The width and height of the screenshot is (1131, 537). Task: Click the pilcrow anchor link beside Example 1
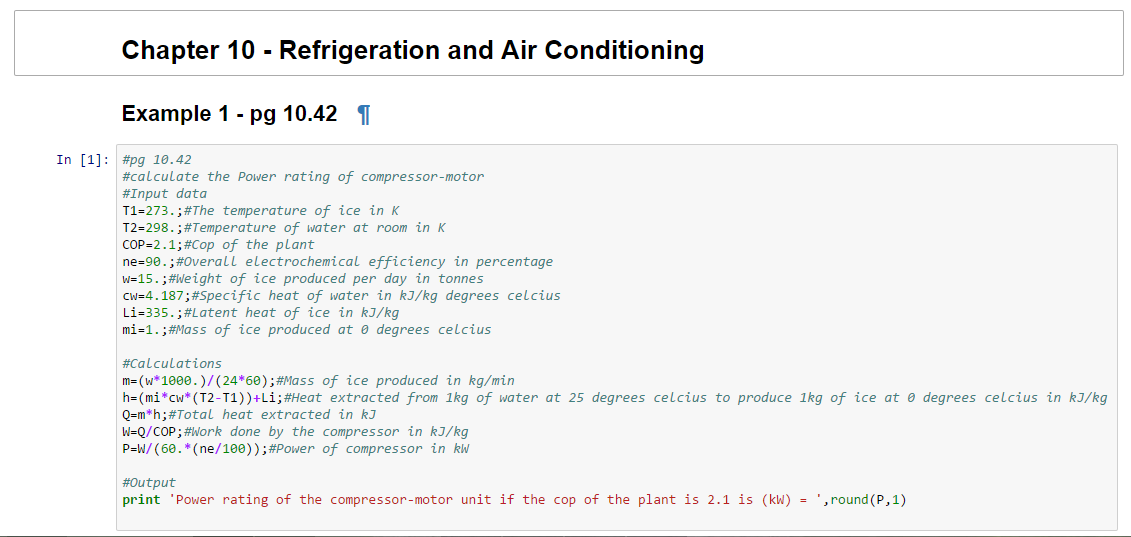(x=364, y=115)
